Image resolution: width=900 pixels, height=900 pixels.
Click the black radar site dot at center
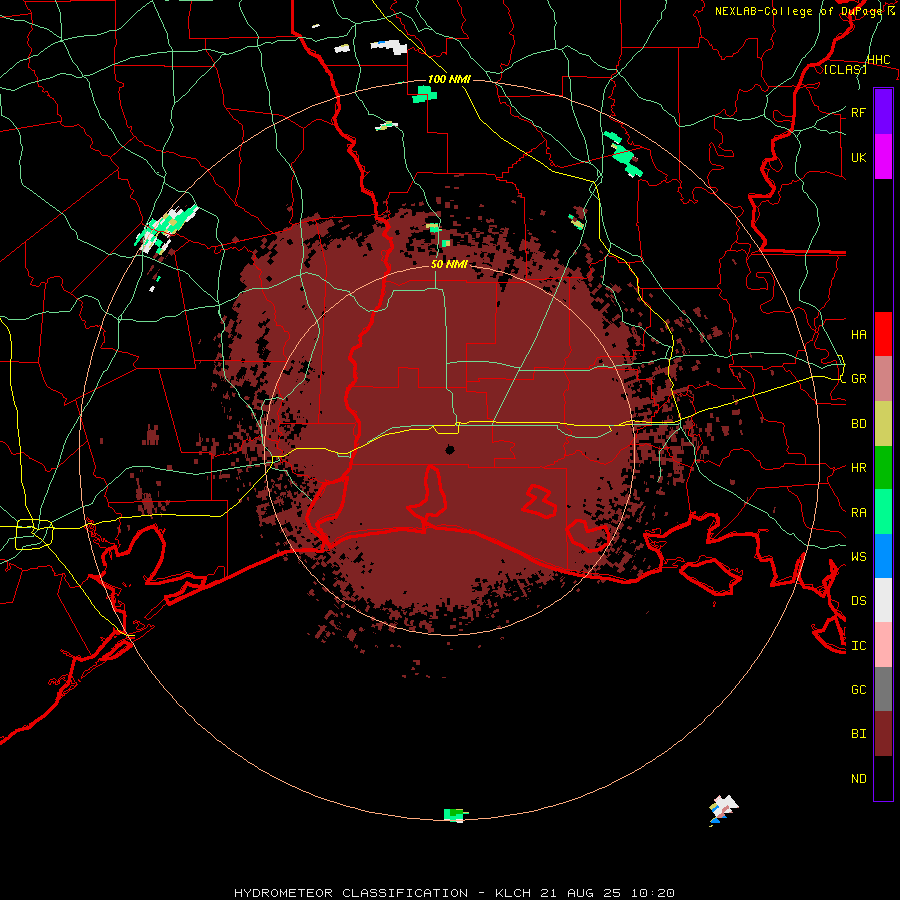(450, 449)
